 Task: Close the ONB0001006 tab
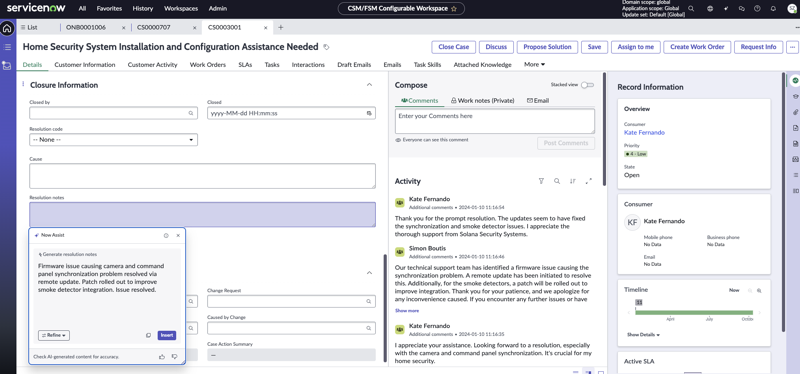[123, 28]
